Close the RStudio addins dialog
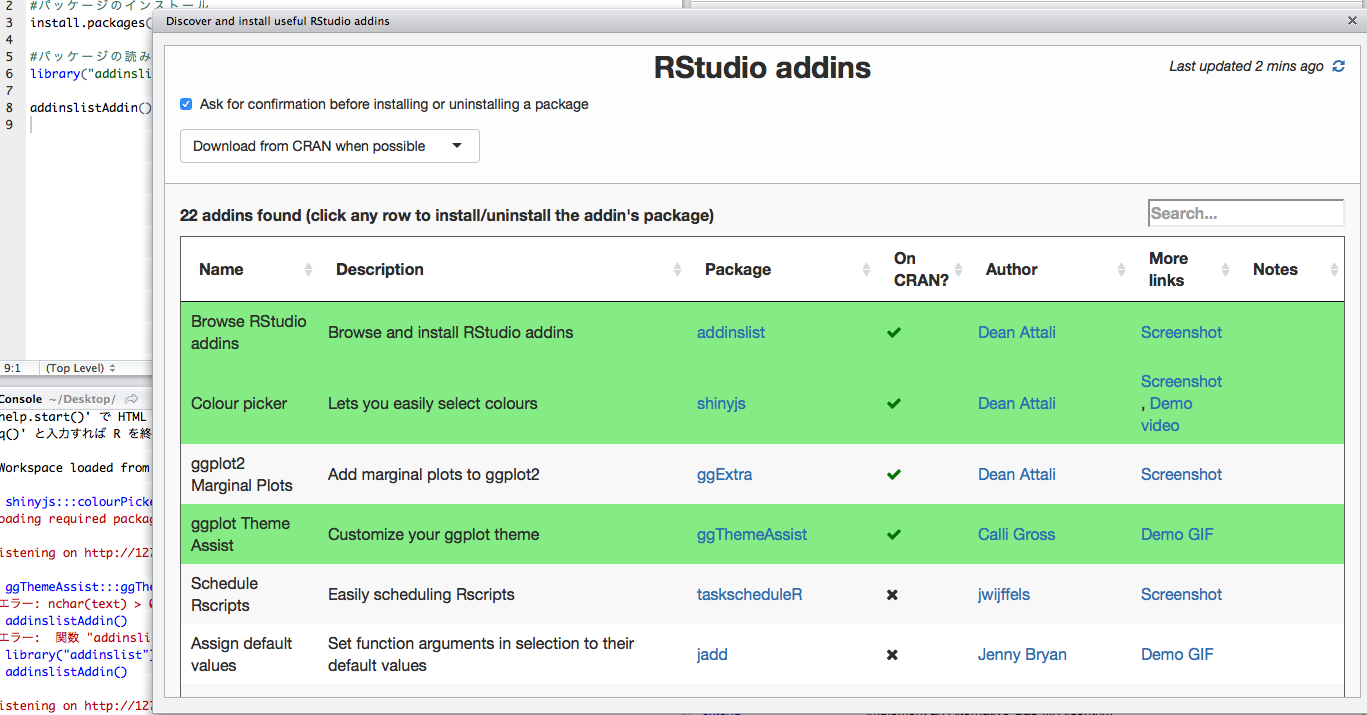Image resolution: width=1367 pixels, height=715 pixels. [1353, 20]
